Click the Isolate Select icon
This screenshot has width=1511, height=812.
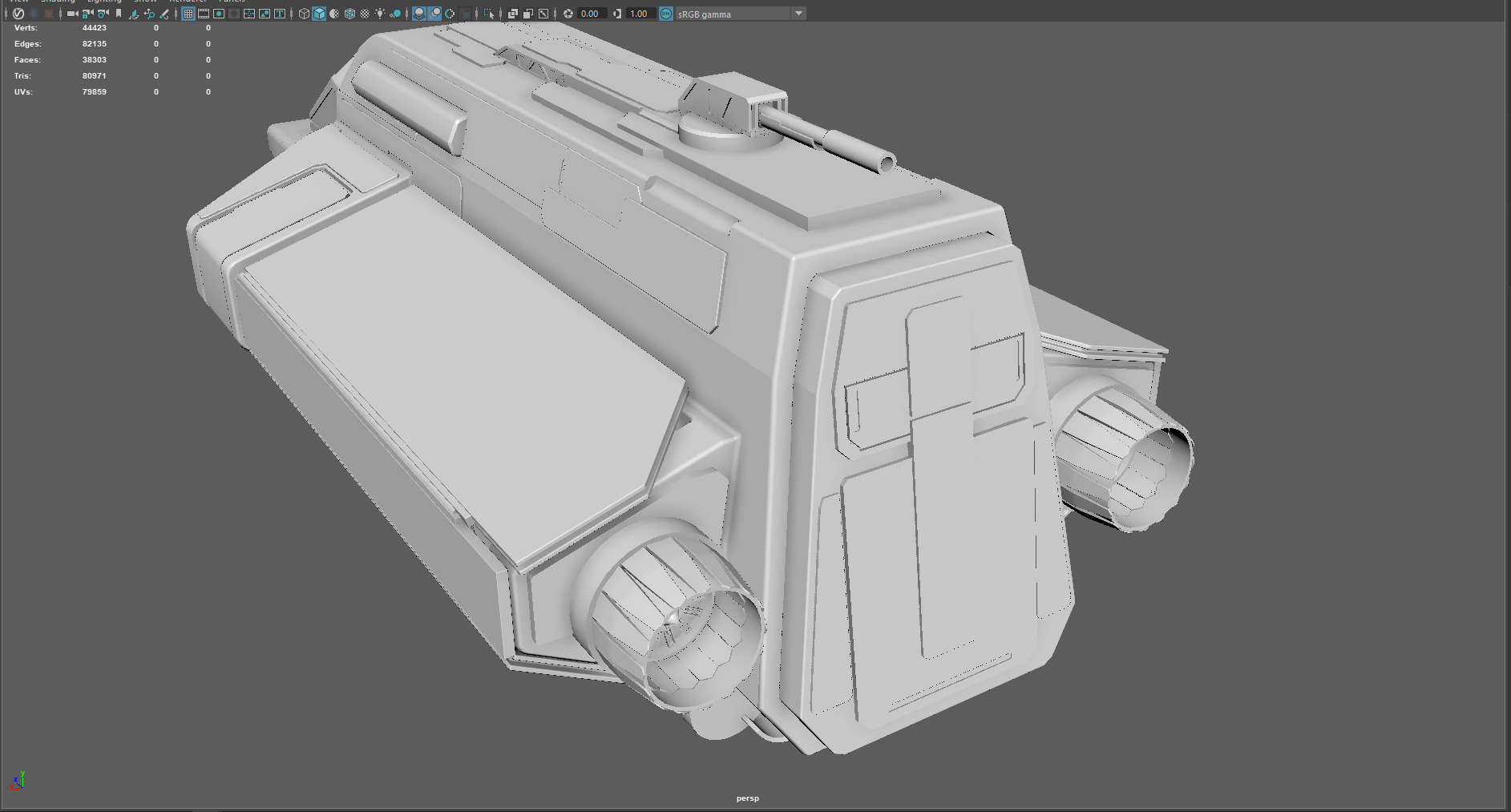pos(489,14)
